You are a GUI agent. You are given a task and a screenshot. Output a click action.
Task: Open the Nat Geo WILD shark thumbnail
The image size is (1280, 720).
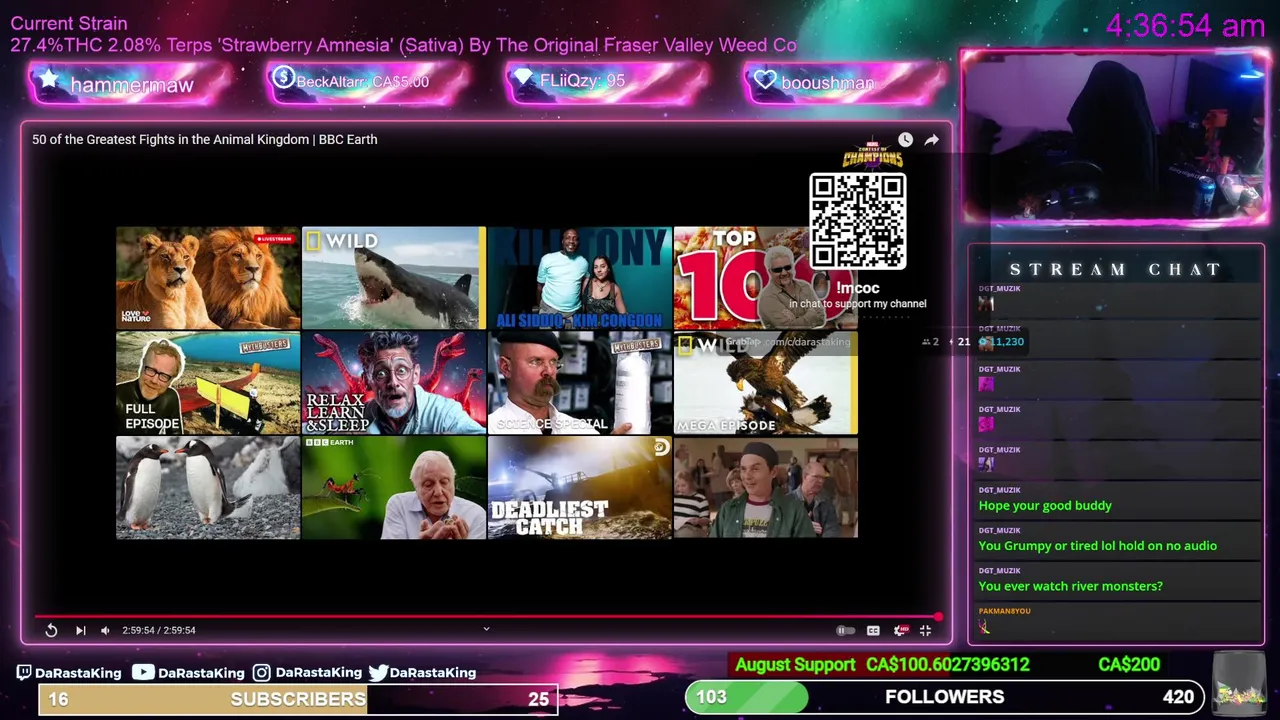click(394, 277)
